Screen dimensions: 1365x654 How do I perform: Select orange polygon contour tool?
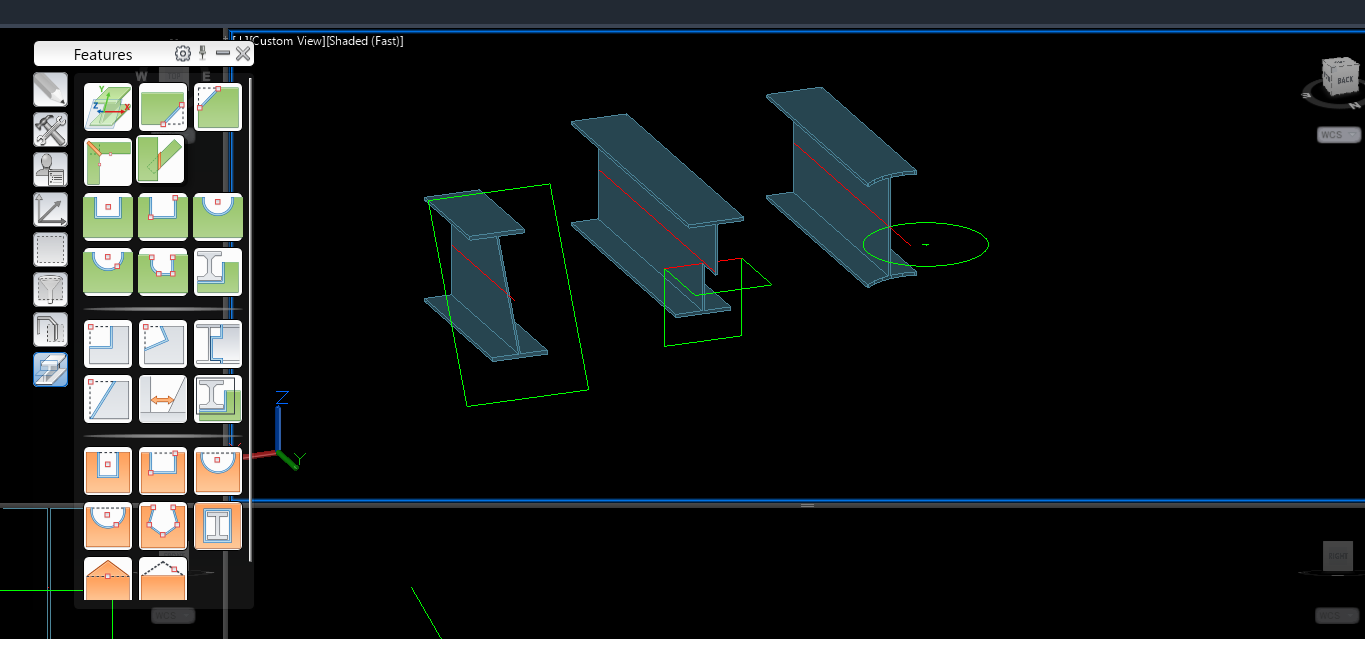point(163,526)
